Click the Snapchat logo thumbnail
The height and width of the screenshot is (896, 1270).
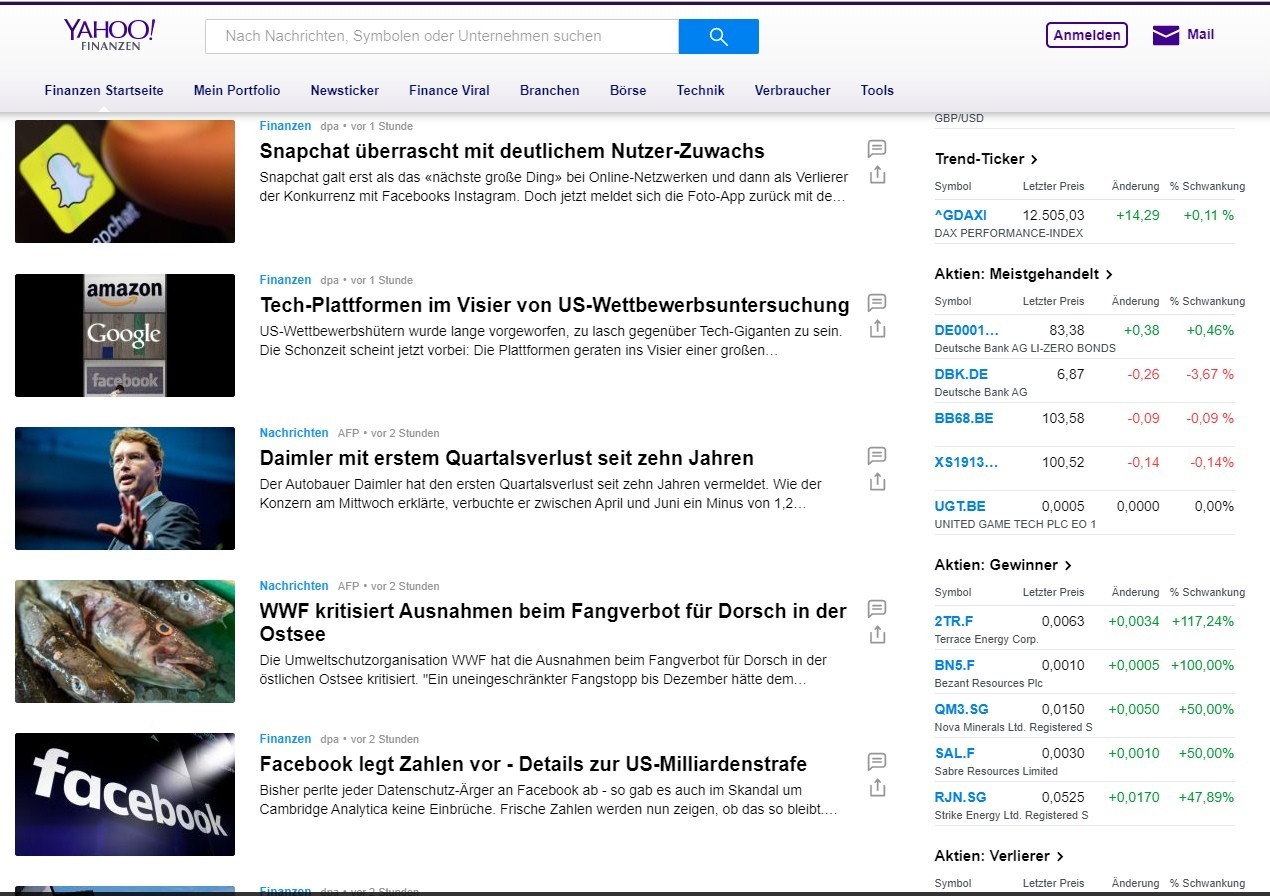[125, 181]
